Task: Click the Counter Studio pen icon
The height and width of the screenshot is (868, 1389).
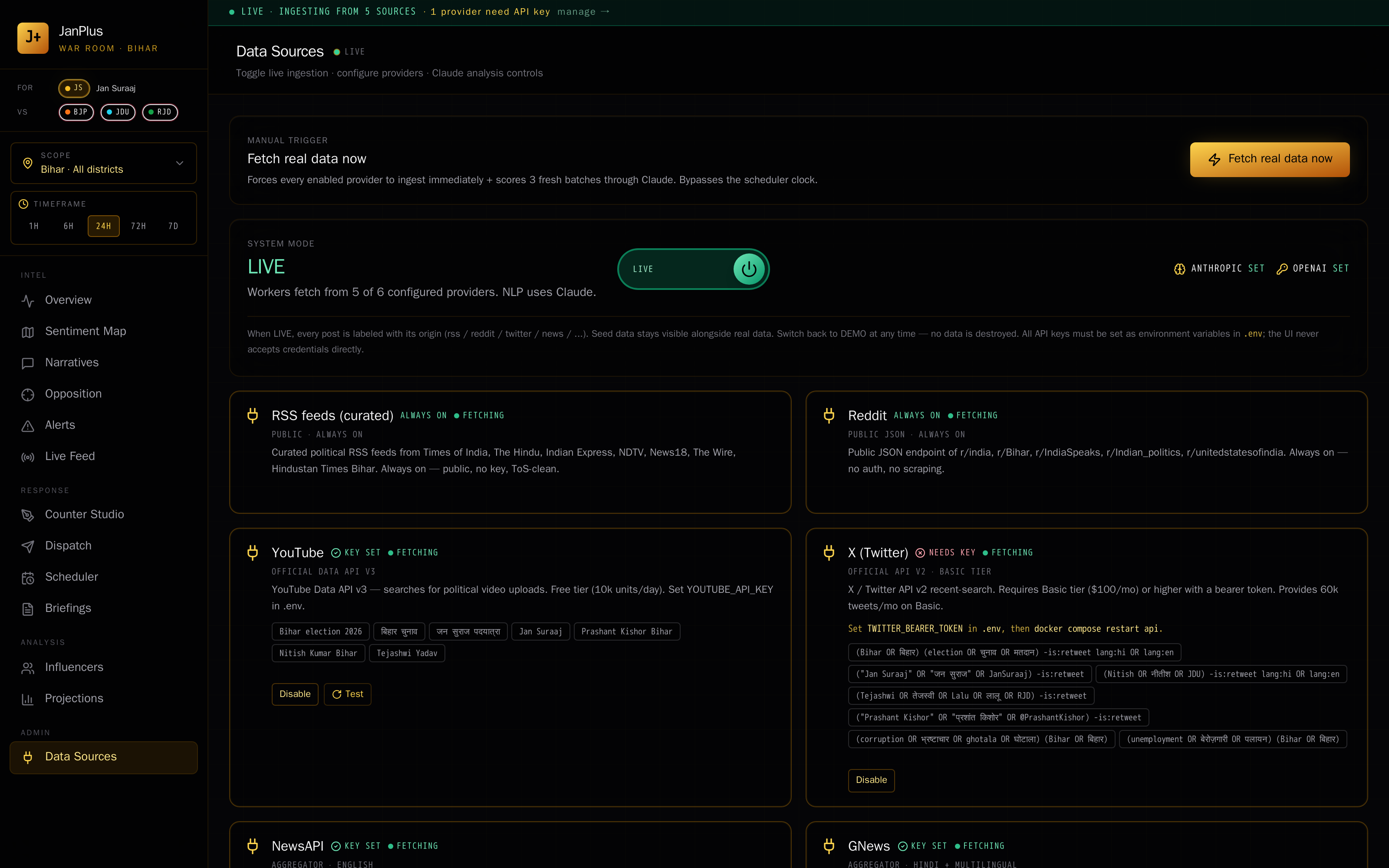Action: (27, 515)
